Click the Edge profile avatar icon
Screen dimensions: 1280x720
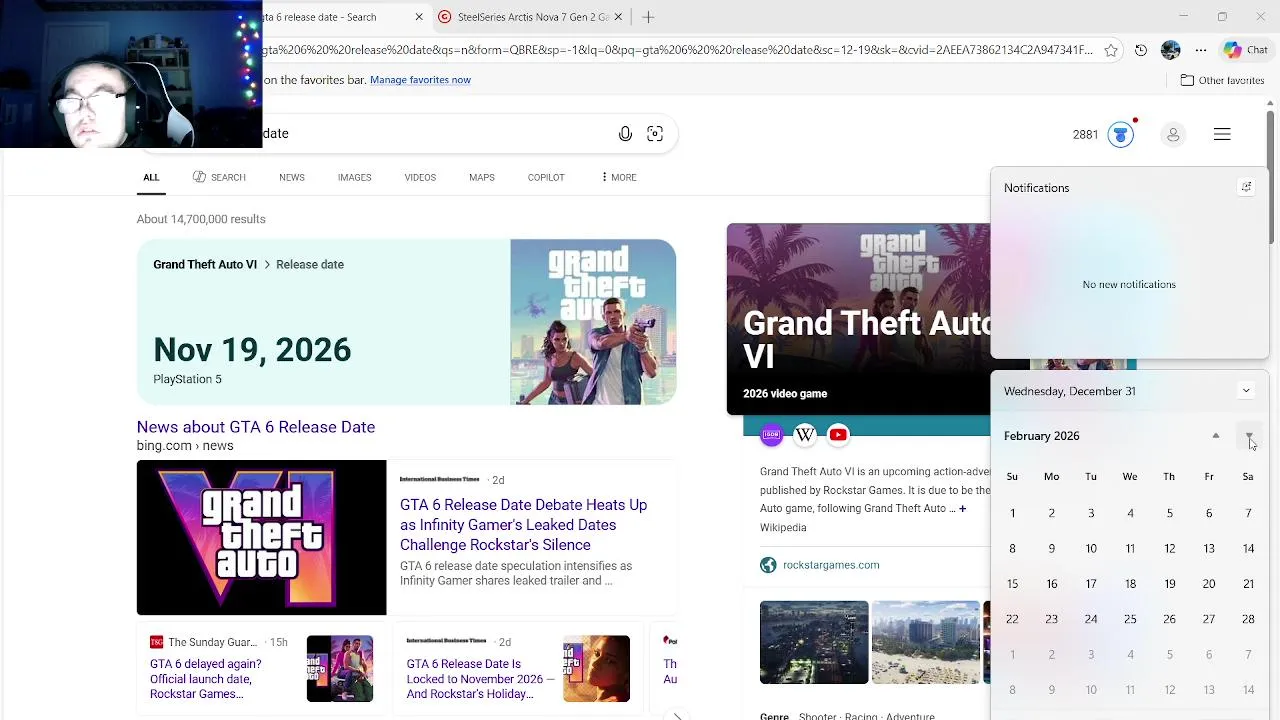[x=1171, y=50]
